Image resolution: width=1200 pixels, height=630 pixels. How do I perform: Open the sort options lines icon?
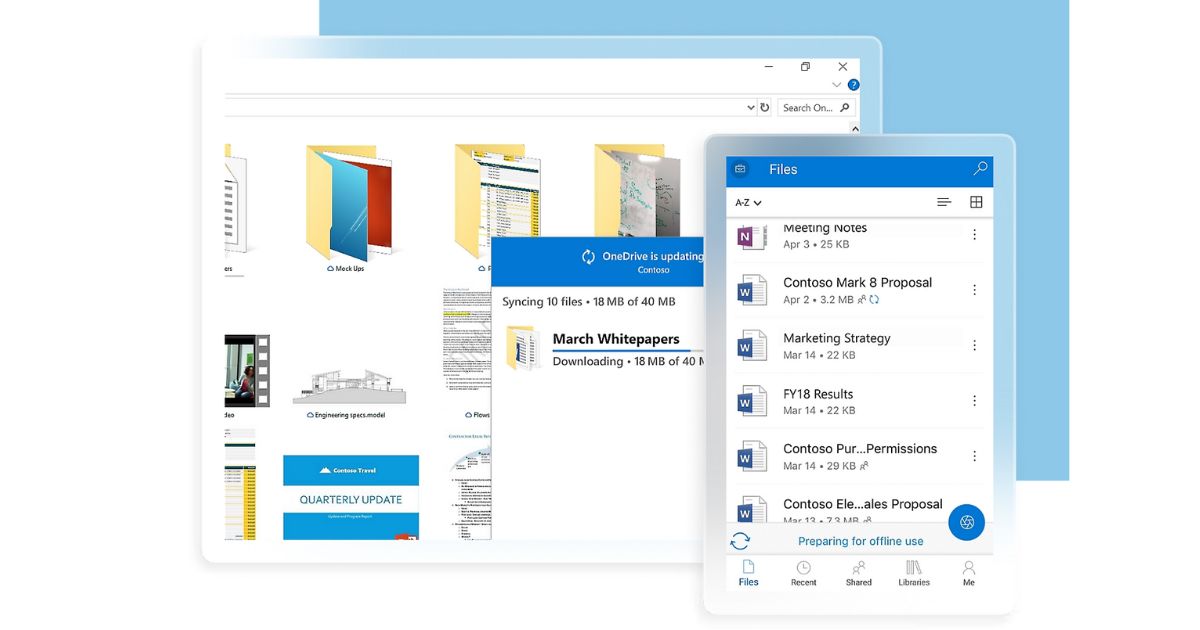pos(943,202)
